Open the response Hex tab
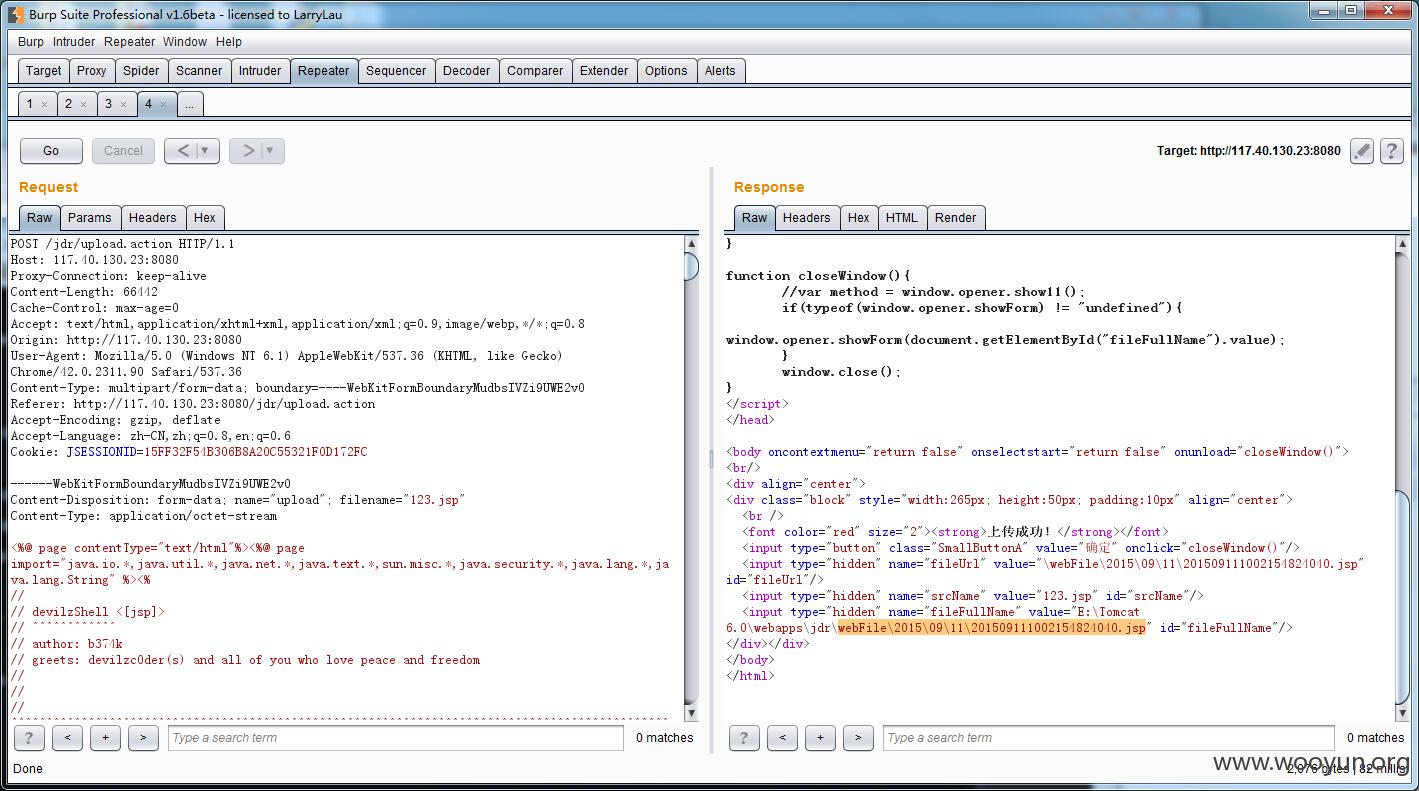Viewport: 1419px width, 791px height. click(859, 218)
